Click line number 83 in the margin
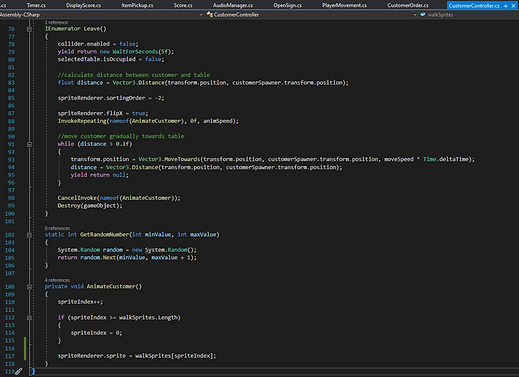The height and width of the screenshot is (377, 519). (x=11, y=83)
